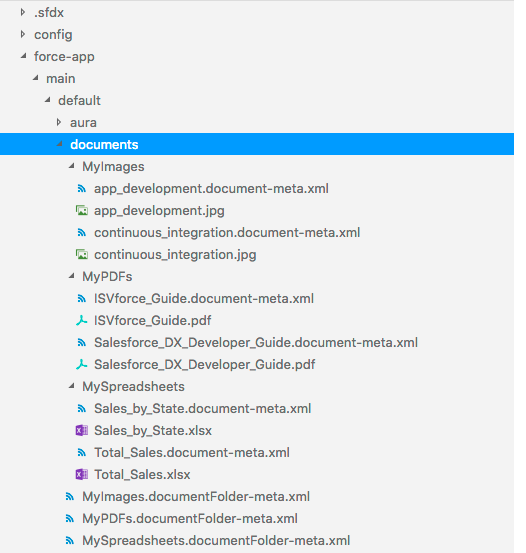Expand the aura folder arrow
Viewport: 526px width, 553px height.
59,122
